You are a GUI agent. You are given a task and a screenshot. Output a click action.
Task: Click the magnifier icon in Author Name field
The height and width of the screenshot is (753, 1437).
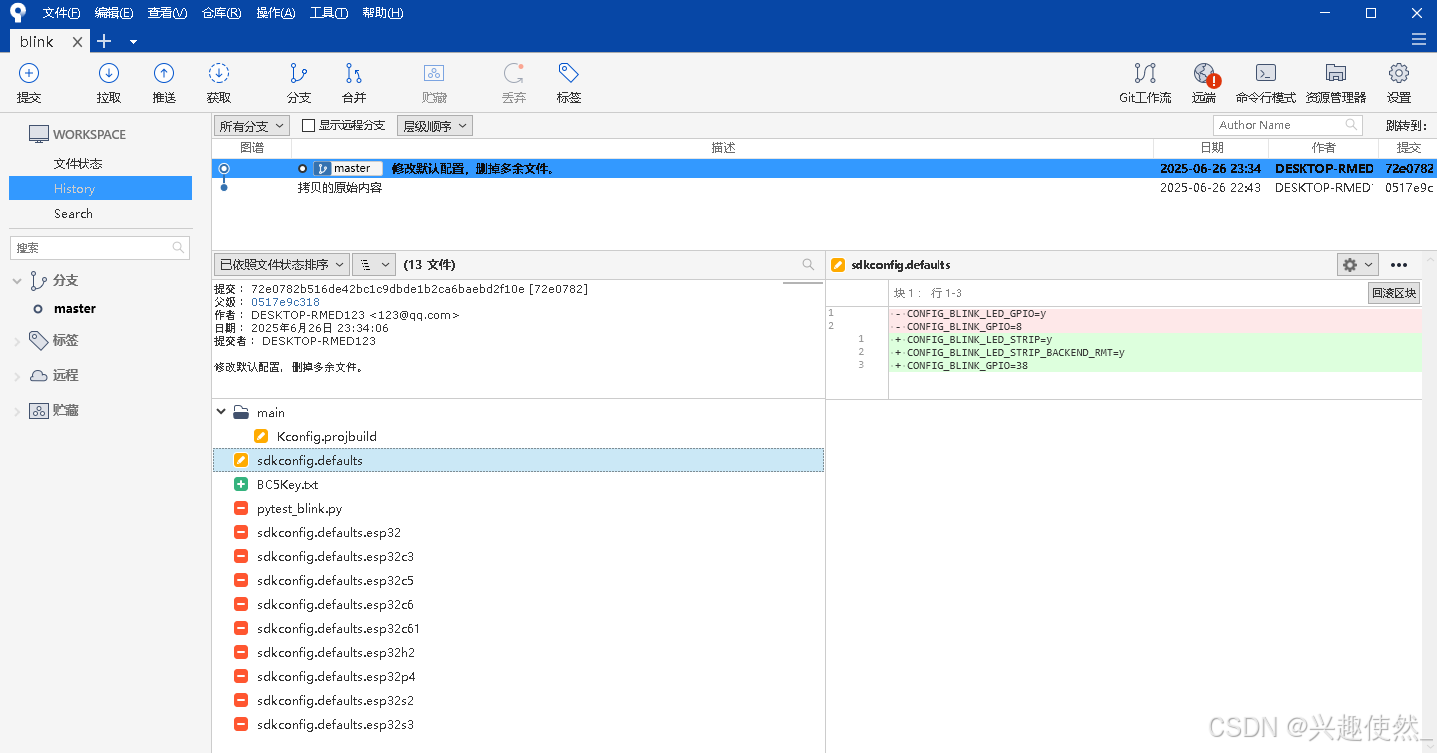pos(1352,125)
